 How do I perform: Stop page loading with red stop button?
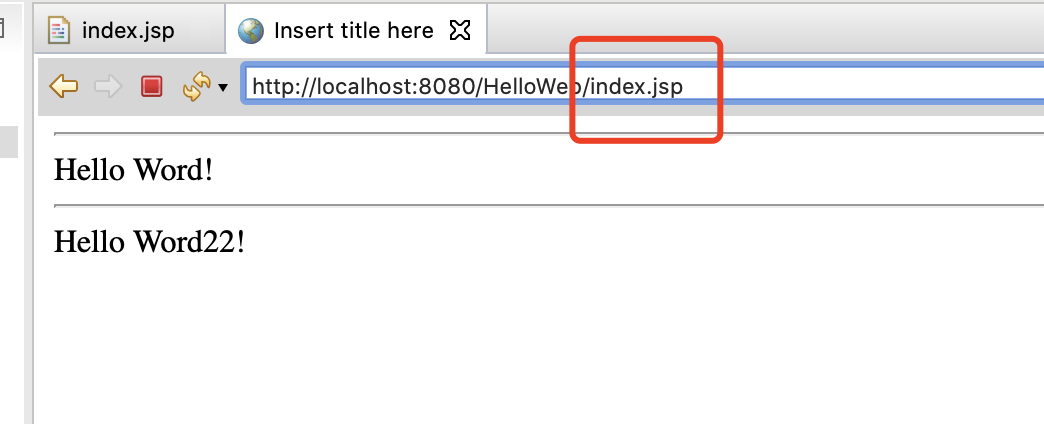151,87
